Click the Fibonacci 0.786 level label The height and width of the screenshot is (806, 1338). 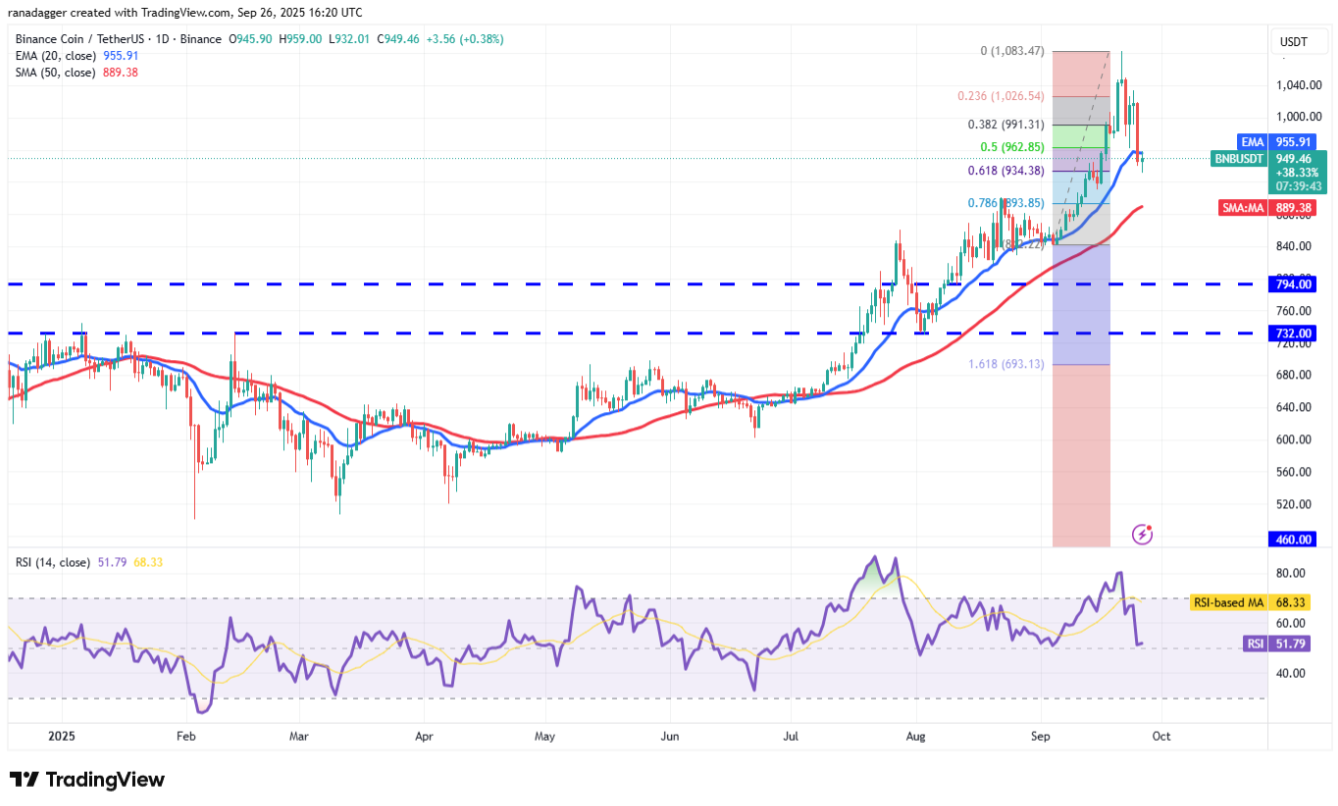(x=1005, y=203)
